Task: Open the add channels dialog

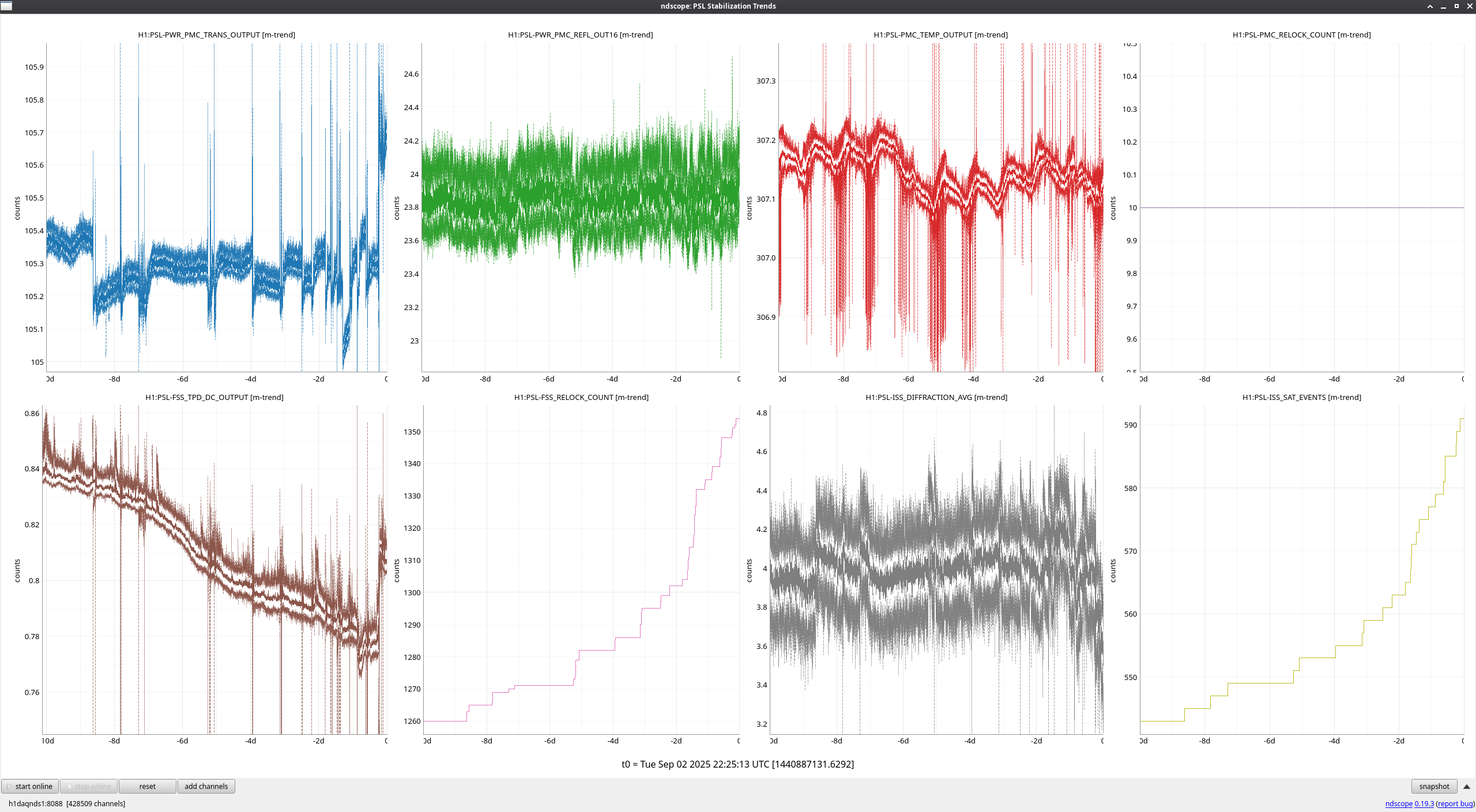Action: 206,786
